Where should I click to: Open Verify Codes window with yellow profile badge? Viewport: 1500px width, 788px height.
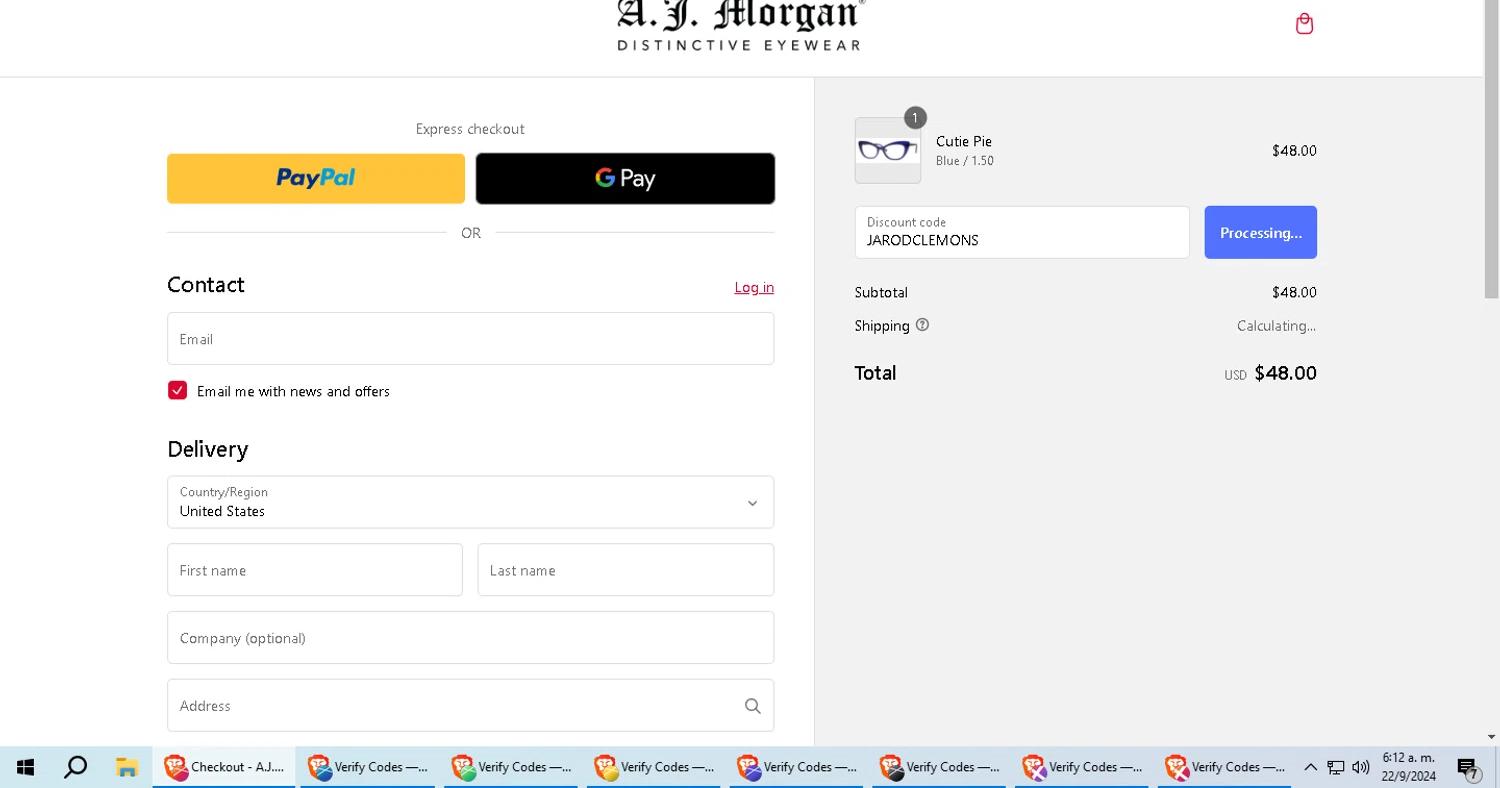[654, 767]
